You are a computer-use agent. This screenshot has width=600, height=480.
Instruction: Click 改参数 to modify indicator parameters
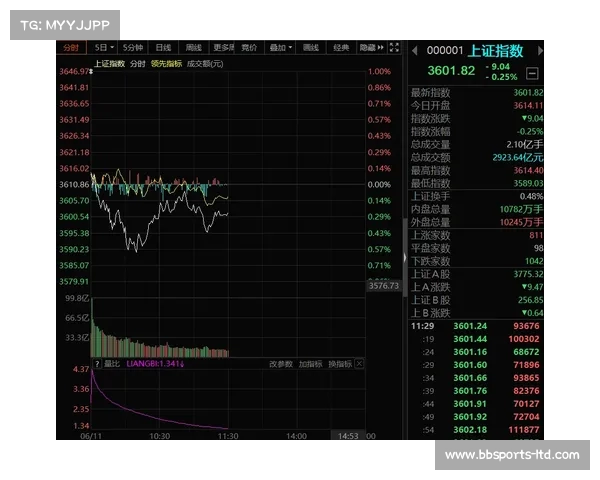[281, 364]
